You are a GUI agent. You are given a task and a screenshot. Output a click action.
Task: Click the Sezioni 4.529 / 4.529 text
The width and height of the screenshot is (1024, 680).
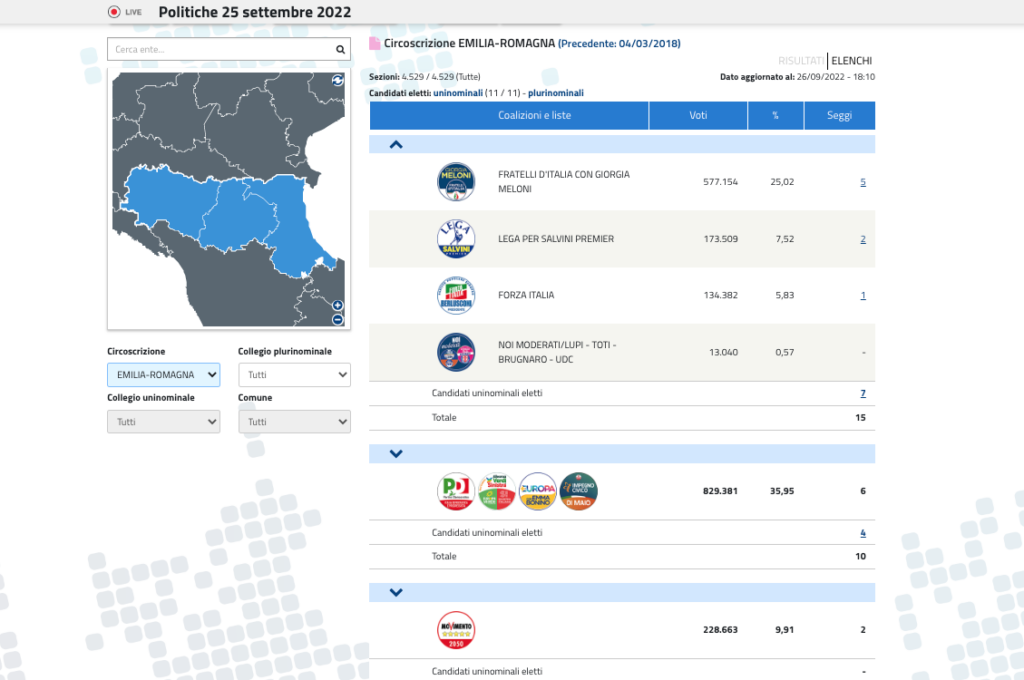[x=424, y=77]
